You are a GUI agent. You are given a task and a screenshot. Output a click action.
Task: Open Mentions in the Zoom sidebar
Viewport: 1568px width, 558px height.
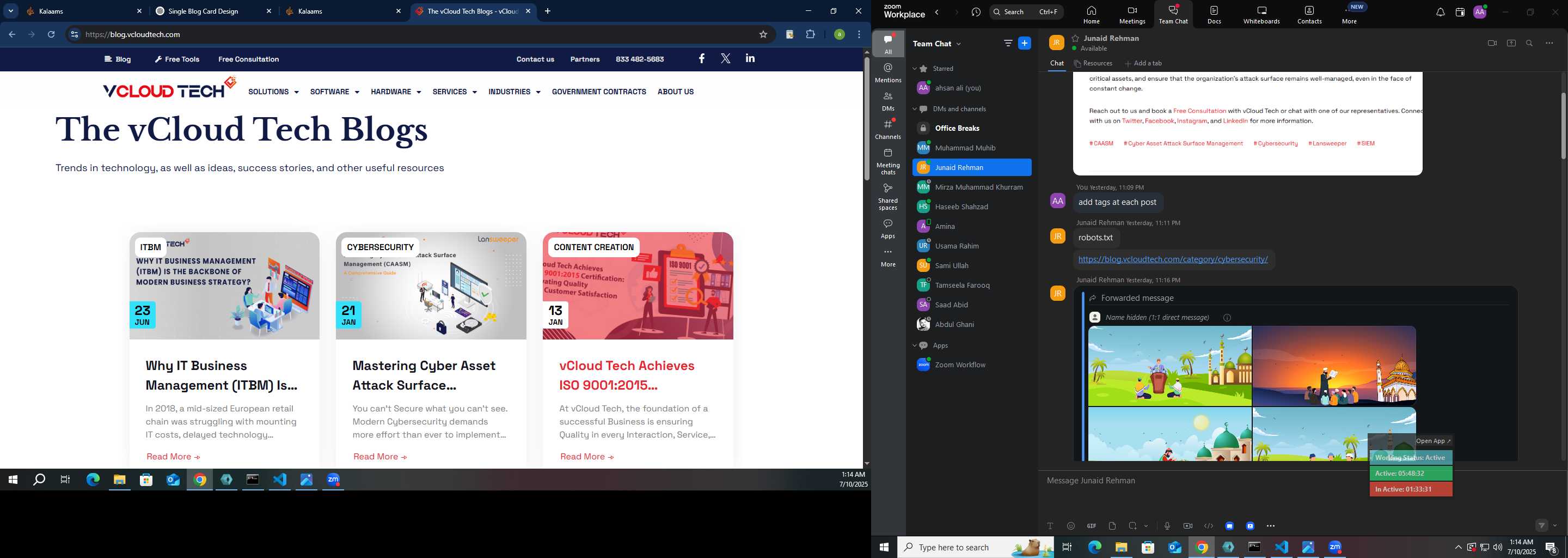pyautogui.click(x=888, y=72)
